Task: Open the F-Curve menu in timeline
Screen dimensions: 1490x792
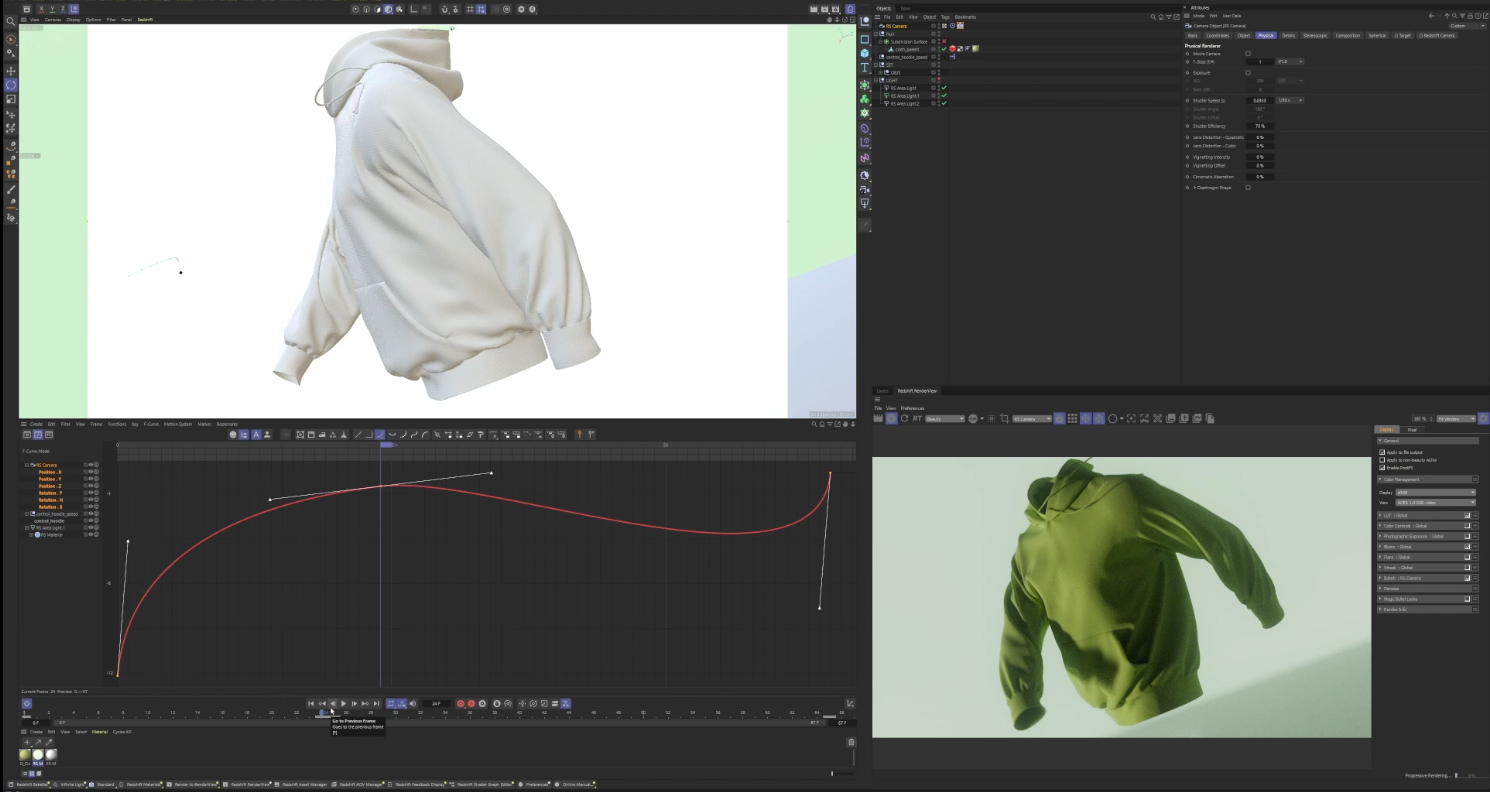Action: point(152,424)
